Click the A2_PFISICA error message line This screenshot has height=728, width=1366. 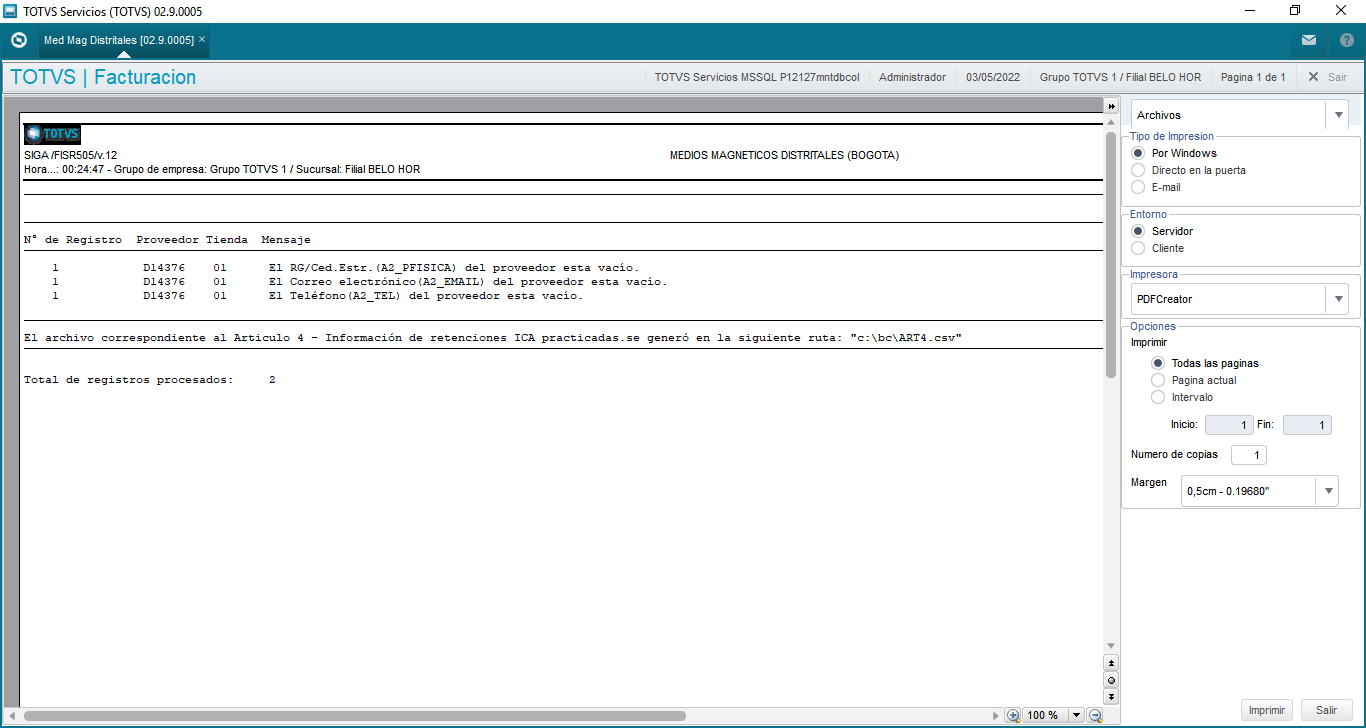[x=453, y=268]
